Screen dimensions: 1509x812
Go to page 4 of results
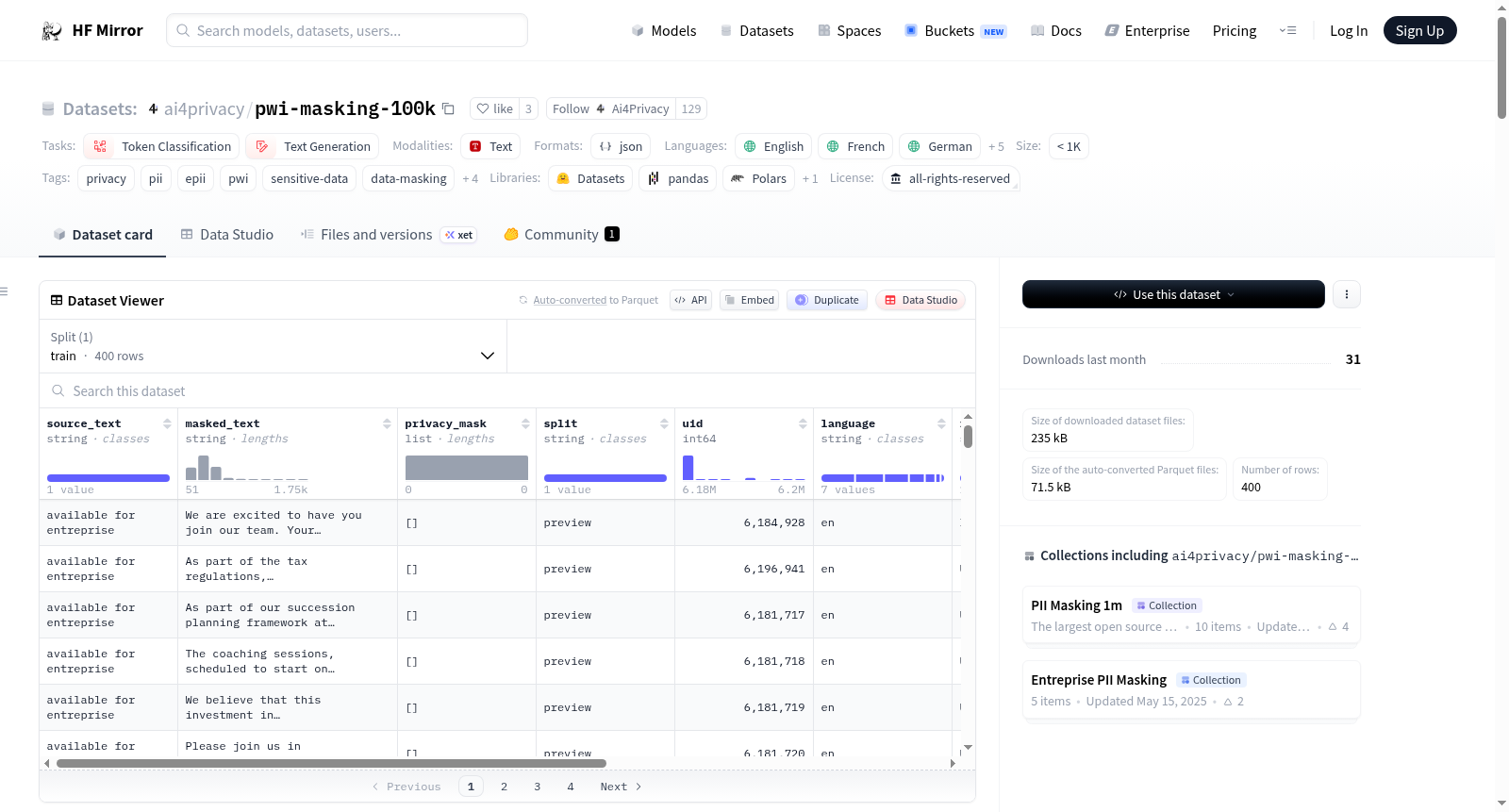pos(571,787)
